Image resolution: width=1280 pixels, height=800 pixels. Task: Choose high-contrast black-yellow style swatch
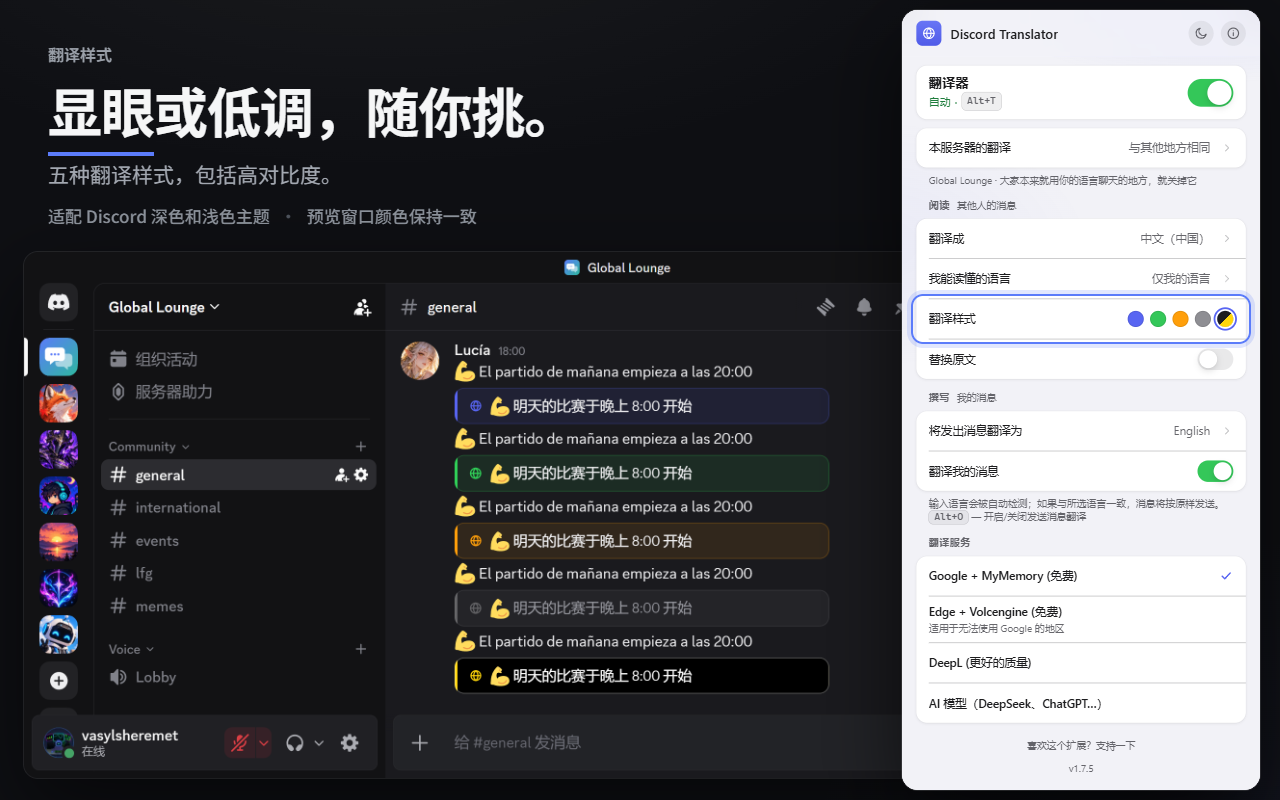[x=1225, y=319]
